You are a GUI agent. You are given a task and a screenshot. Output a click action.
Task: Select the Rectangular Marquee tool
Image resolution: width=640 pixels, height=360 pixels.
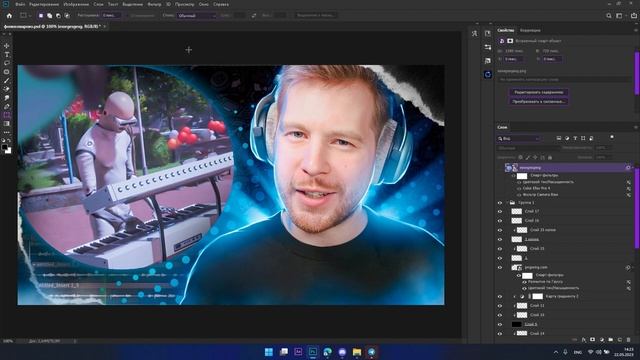[7, 115]
